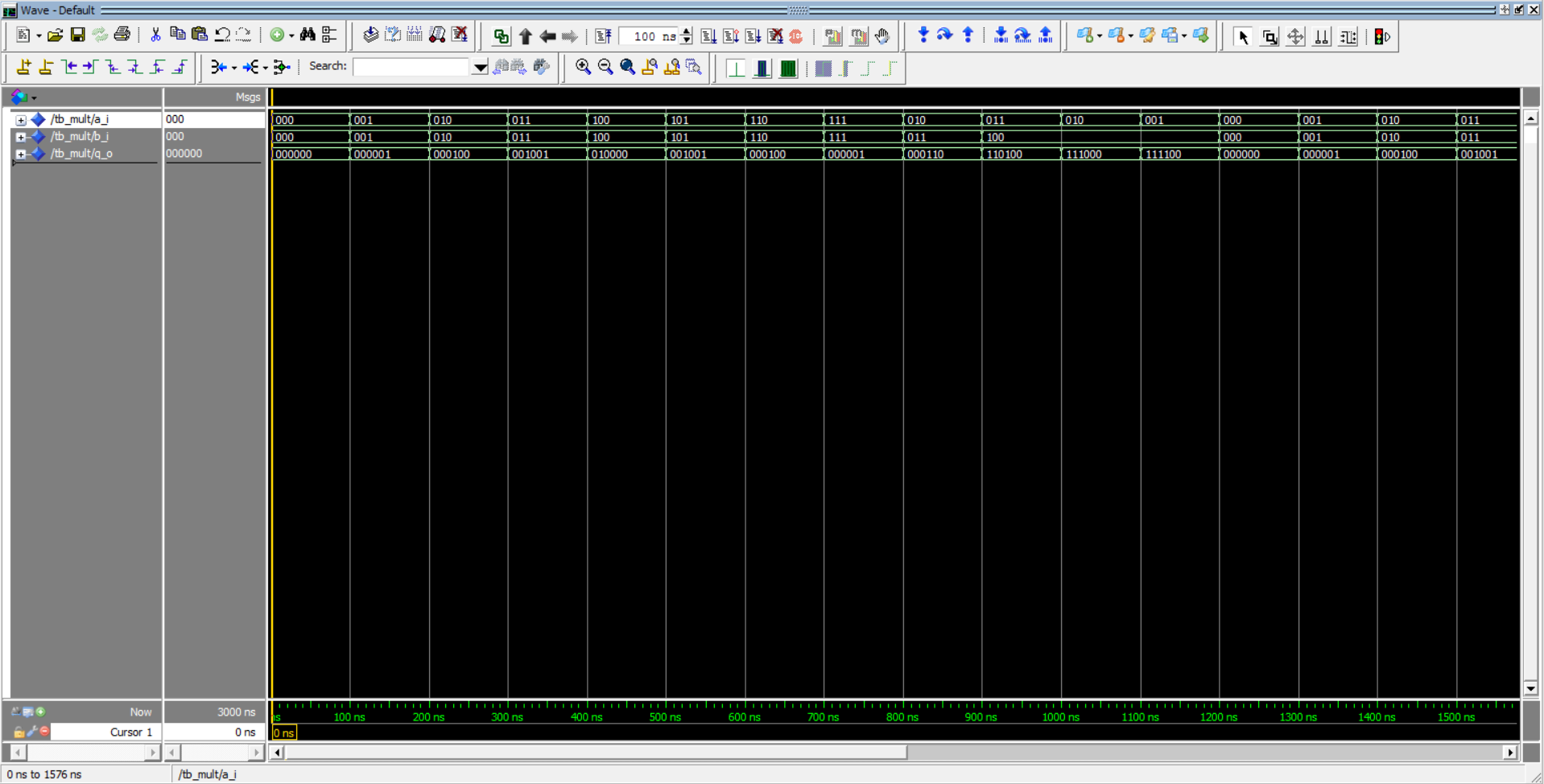Click the 0 ns cursor time marker
Screen dimensions: 1544x784
point(284,732)
